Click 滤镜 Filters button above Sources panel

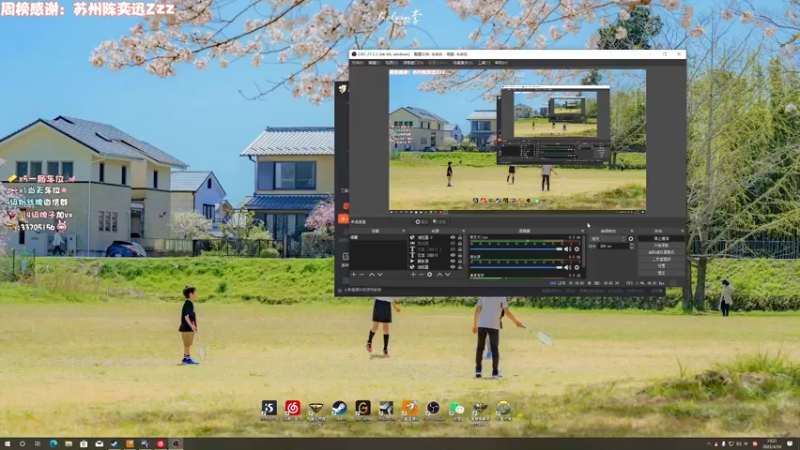pos(439,221)
